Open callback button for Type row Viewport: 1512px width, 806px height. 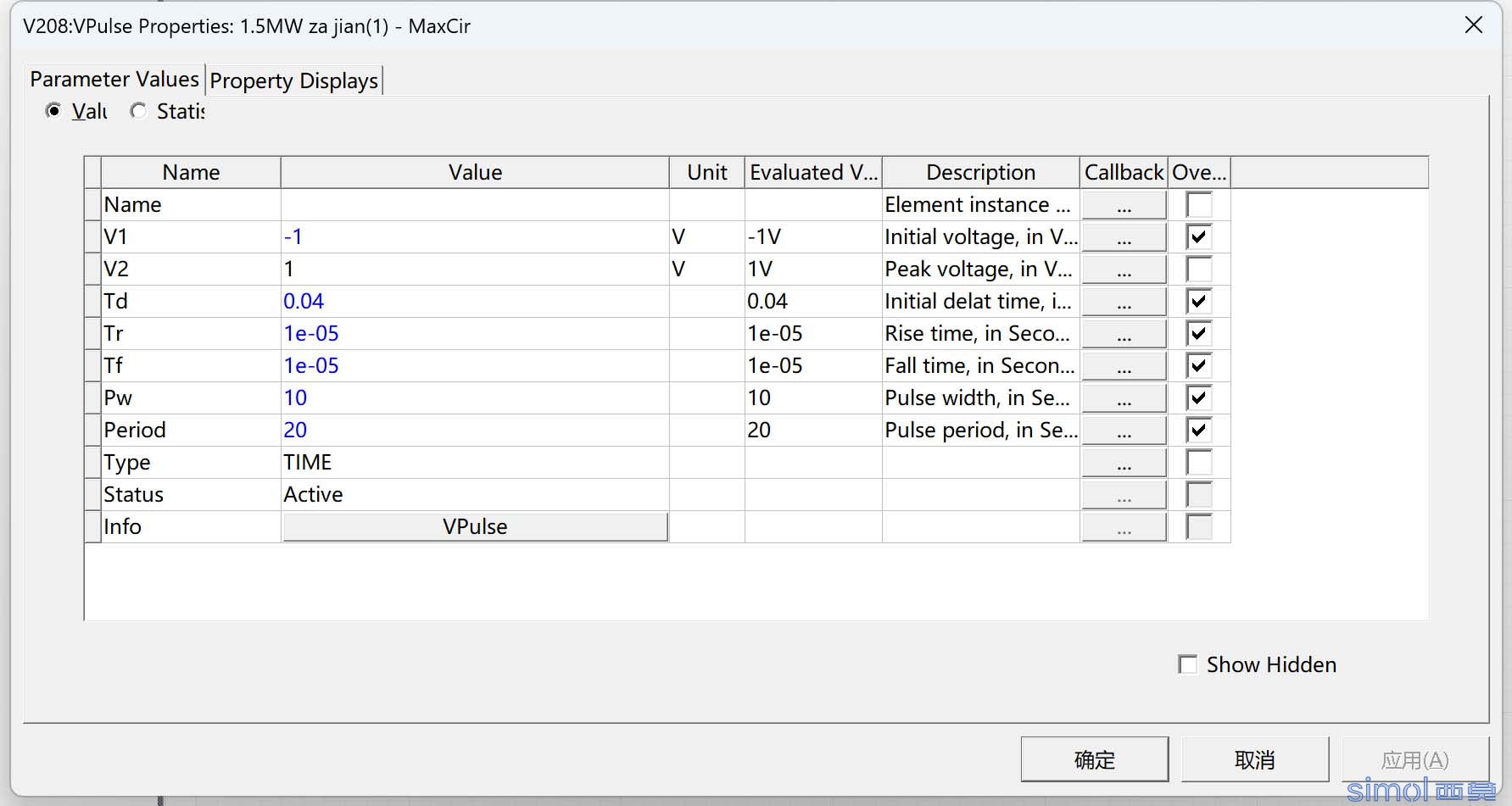coord(1124,463)
